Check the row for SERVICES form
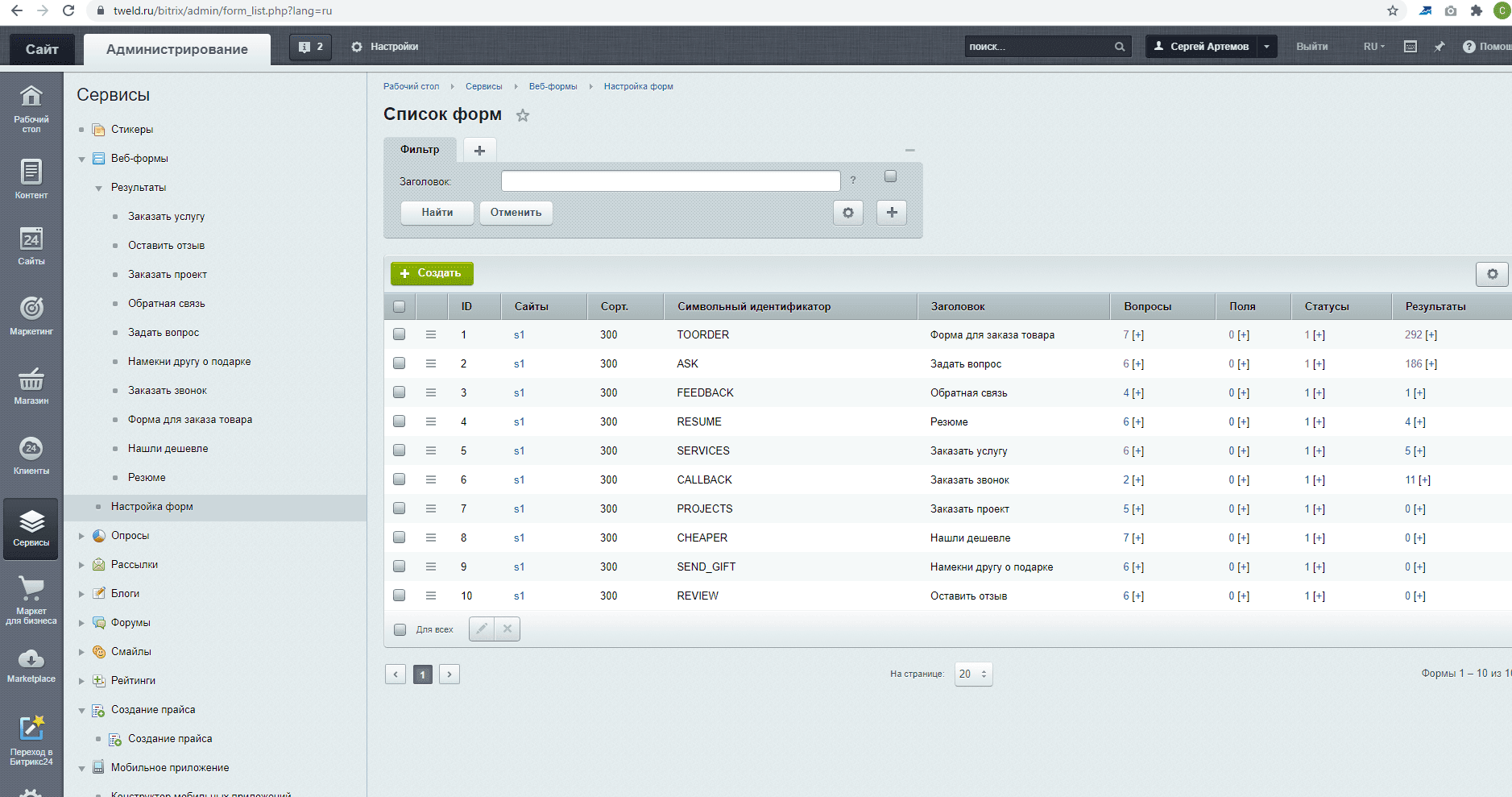The width and height of the screenshot is (1512, 797). [x=399, y=450]
